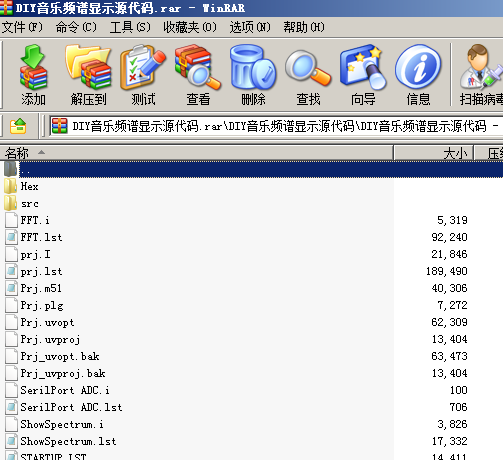Select the prj.lst file name

[x=41, y=272]
